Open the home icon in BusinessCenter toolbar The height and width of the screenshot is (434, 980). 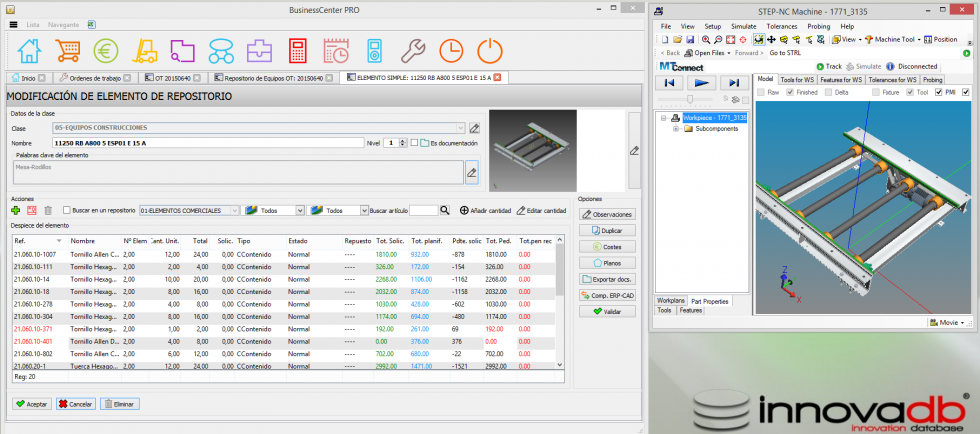(x=29, y=51)
